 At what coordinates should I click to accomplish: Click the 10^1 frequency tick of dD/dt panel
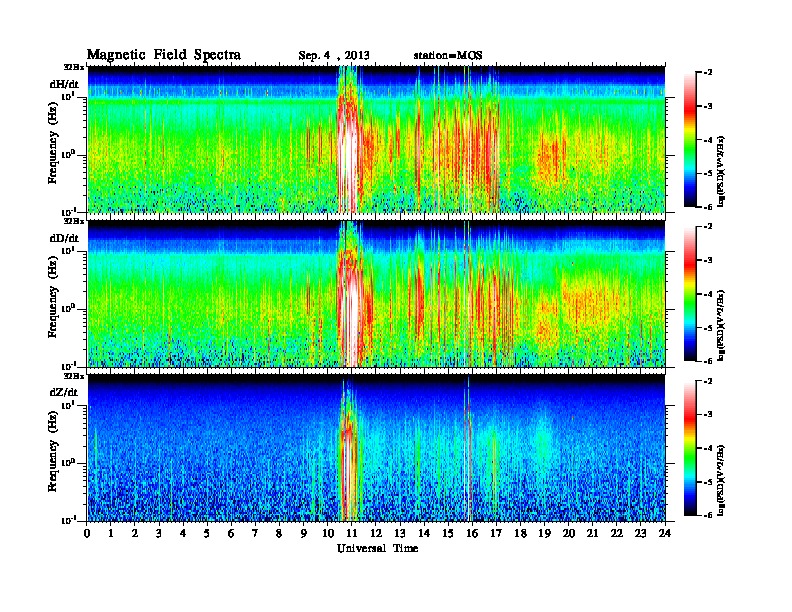click(68, 250)
